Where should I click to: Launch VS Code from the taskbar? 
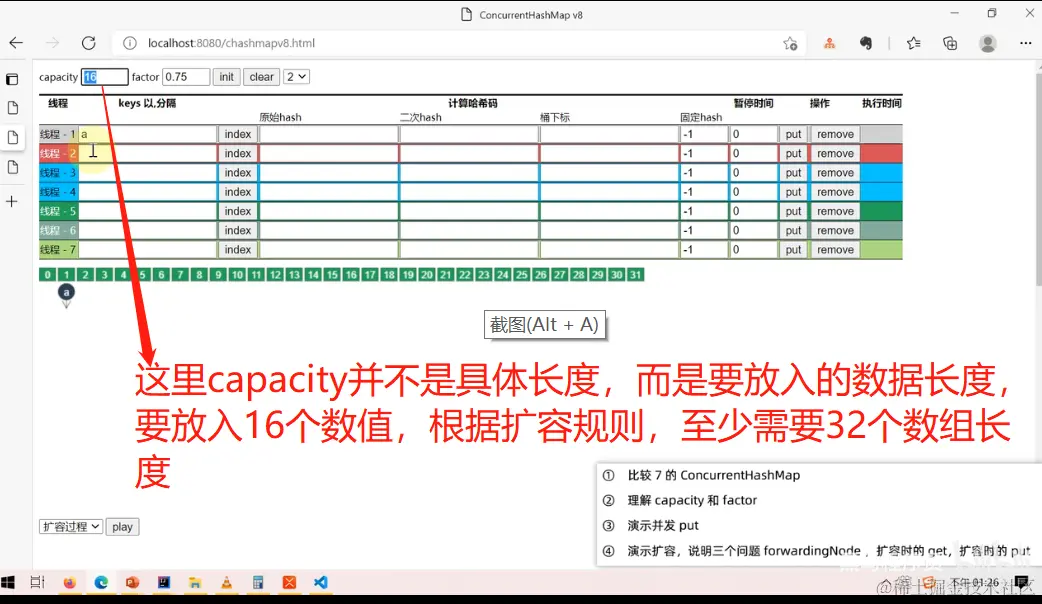tap(320, 581)
